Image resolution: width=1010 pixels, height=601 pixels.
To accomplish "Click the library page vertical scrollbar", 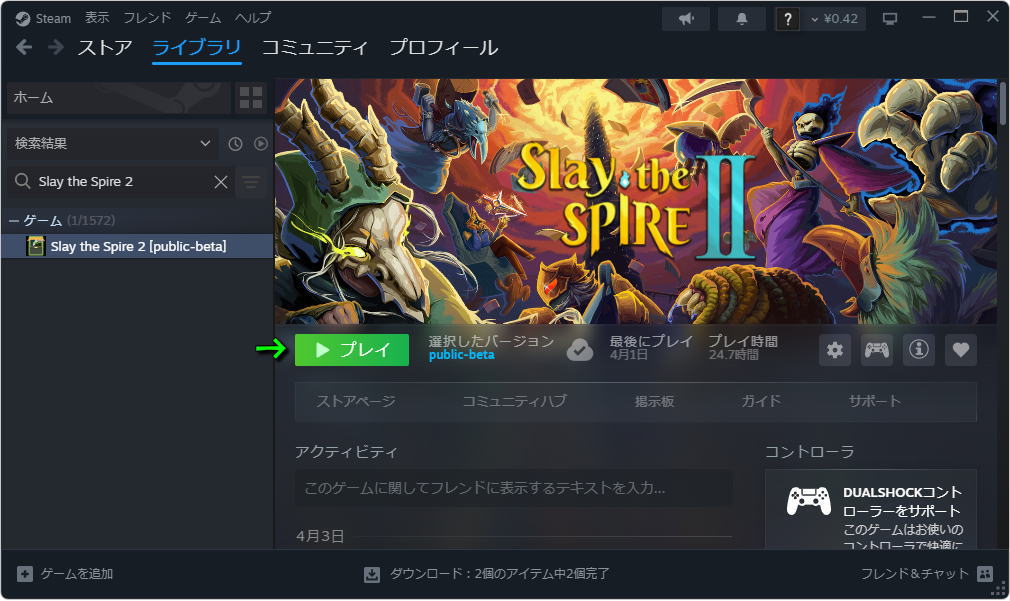I will click(x=1002, y=103).
